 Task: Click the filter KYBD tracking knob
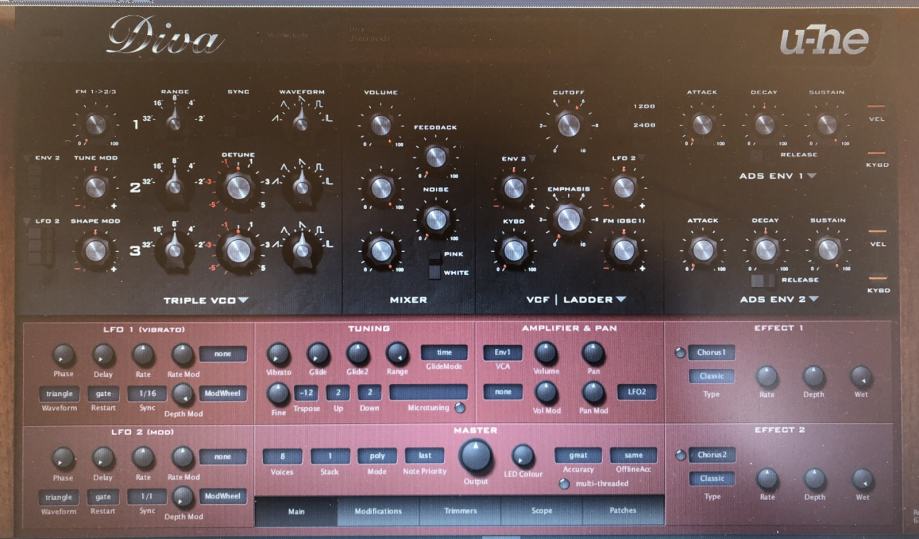pos(514,250)
